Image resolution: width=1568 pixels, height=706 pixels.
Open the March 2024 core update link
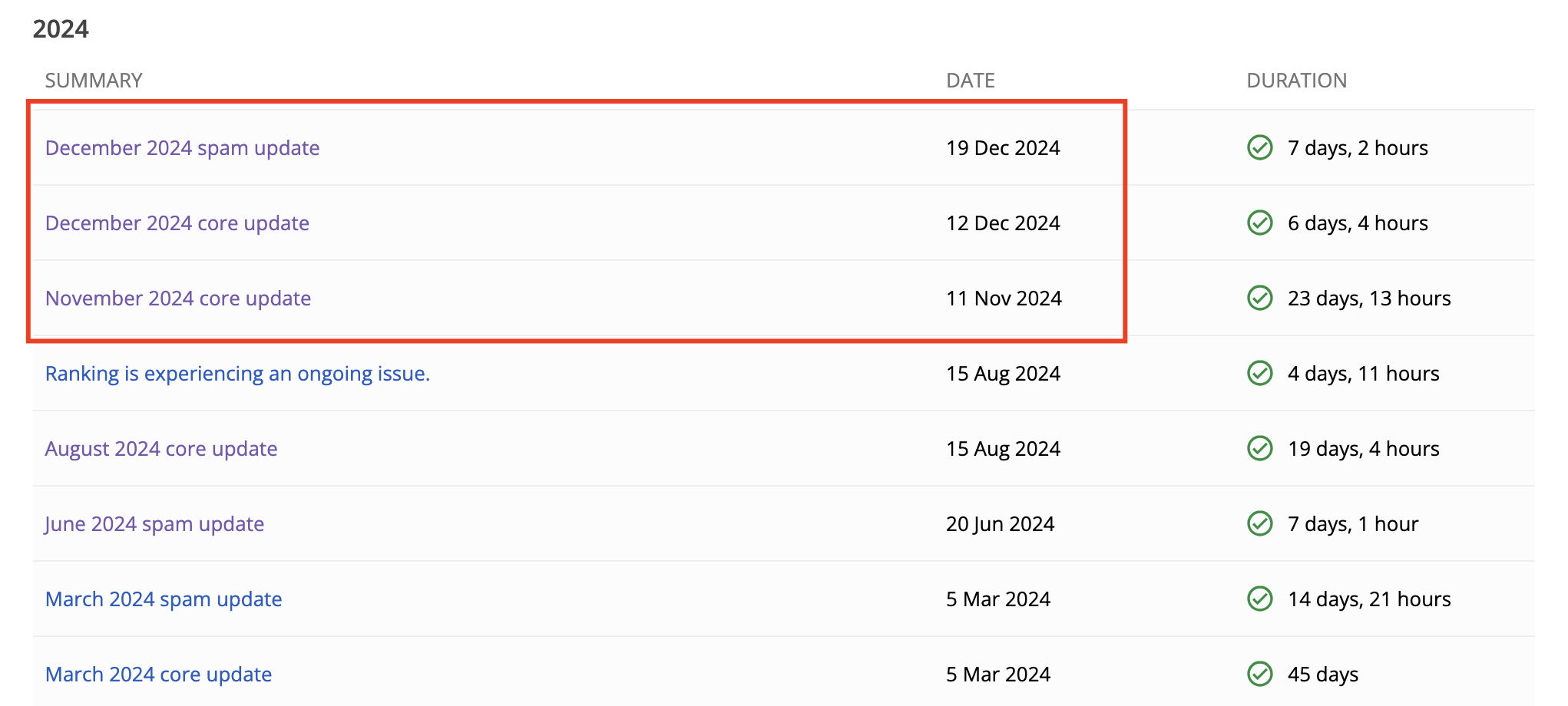pyautogui.click(x=158, y=675)
